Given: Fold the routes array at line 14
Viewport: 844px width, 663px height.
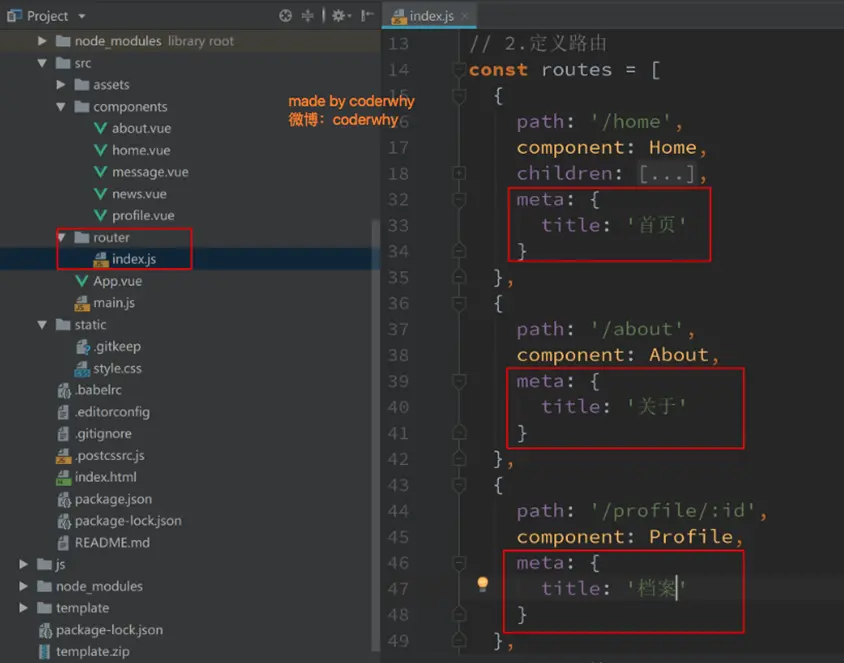Looking at the screenshot, I should coord(459,70).
